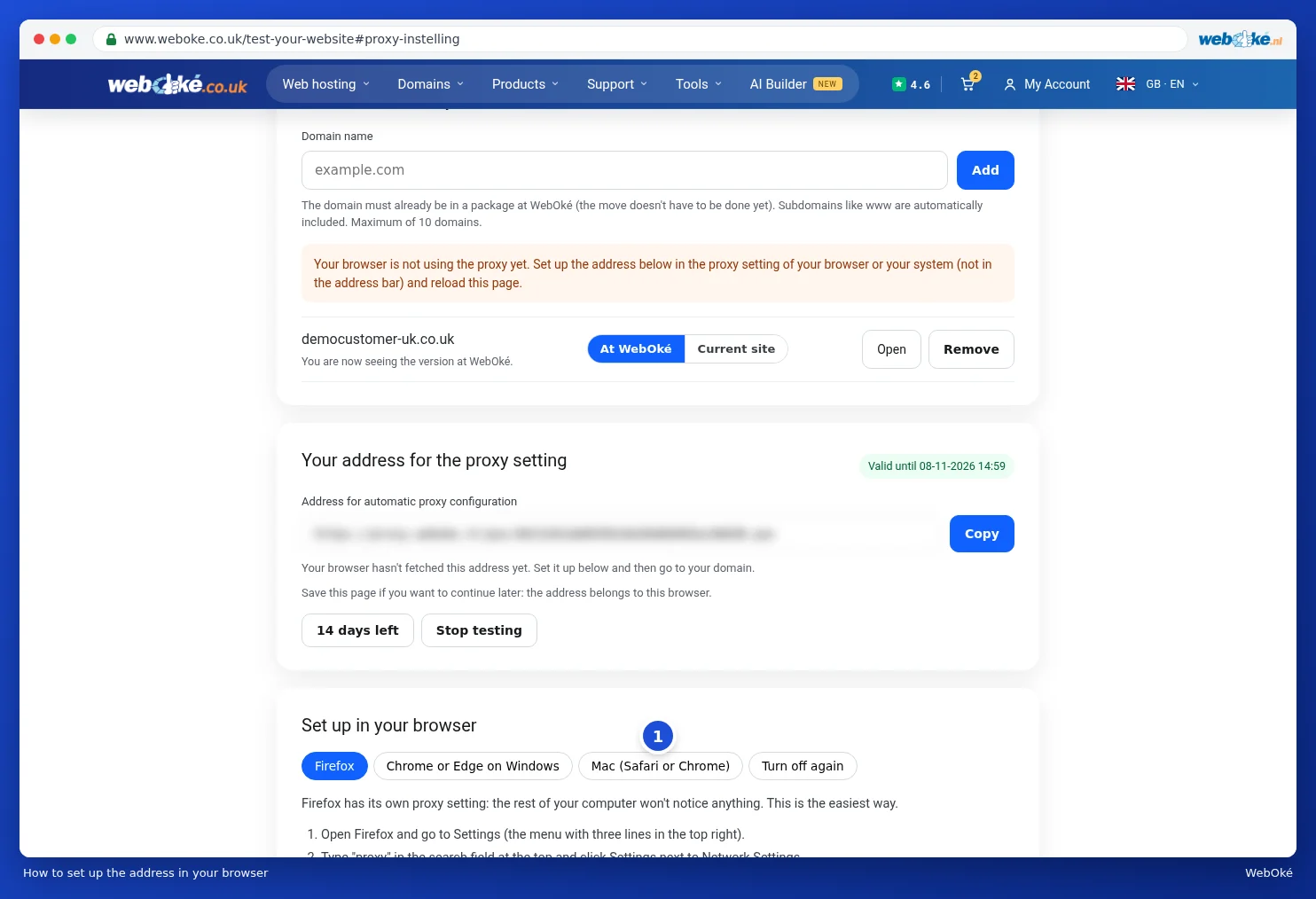
Task: Open the Support dropdown
Action: (x=617, y=84)
